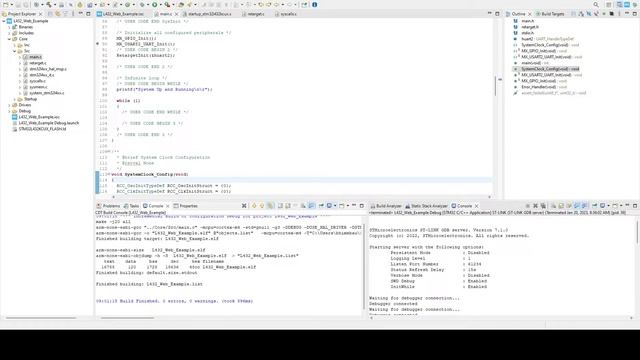Toggle Hide Fields in the Outline toolbar
The height and width of the screenshot is (360, 640).
[x=588, y=13]
